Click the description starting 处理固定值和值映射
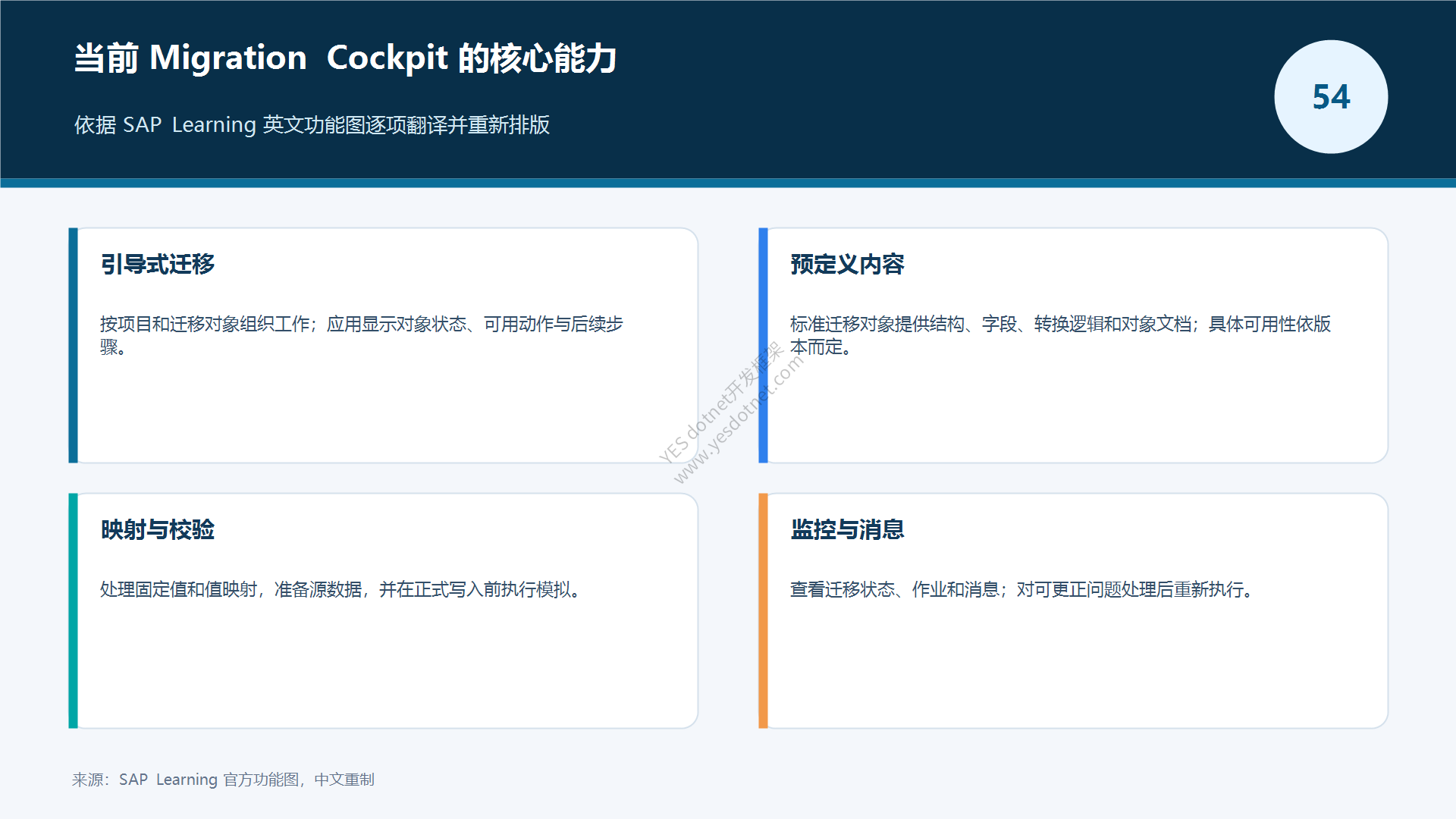The width and height of the screenshot is (1456, 819). (x=341, y=589)
